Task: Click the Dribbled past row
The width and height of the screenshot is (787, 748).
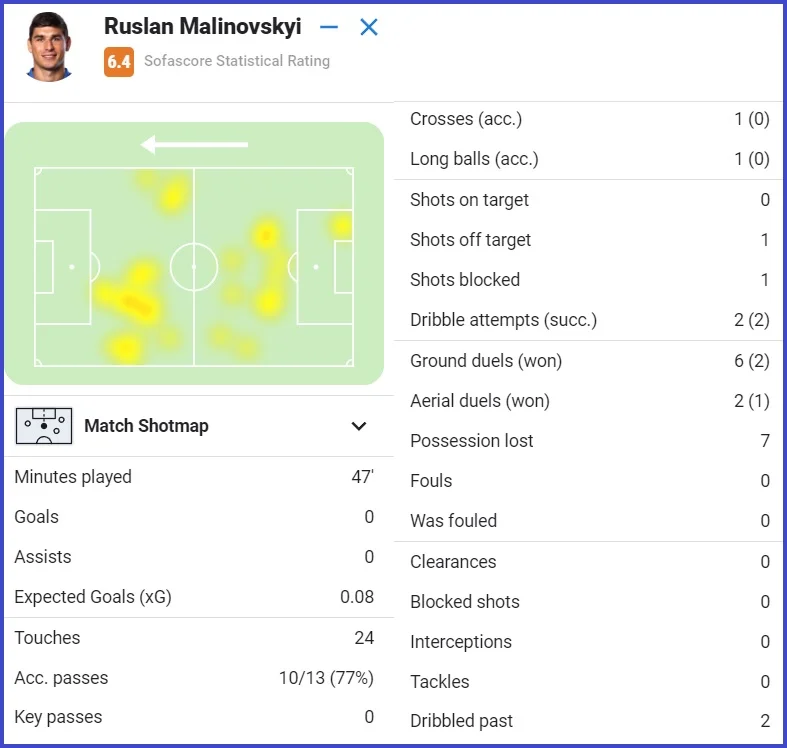Action: (x=589, y=721)
